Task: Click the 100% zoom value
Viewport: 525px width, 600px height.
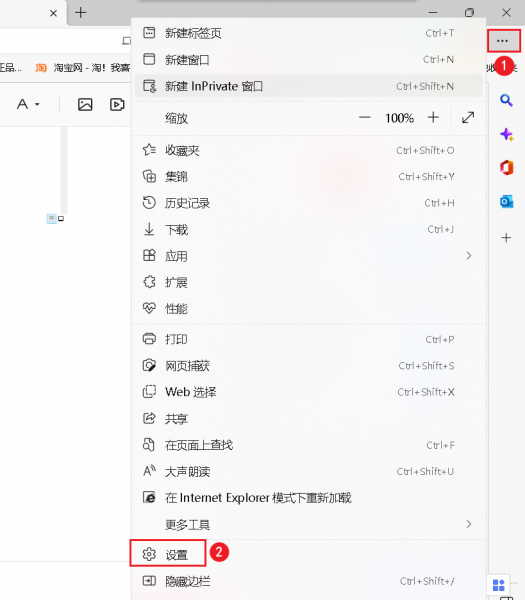Action: coord(399,118)
